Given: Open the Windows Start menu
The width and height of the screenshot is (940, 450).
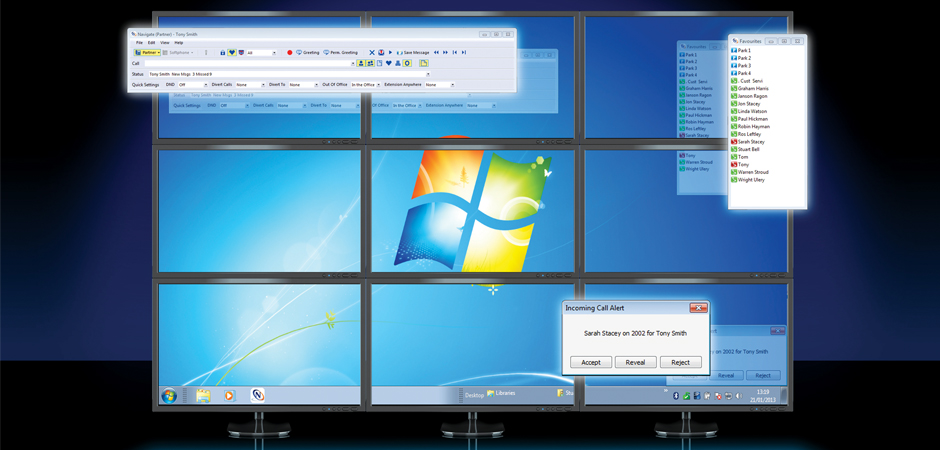Looking at the screenshot, I should pyautogui.click(x=168, y=395).
